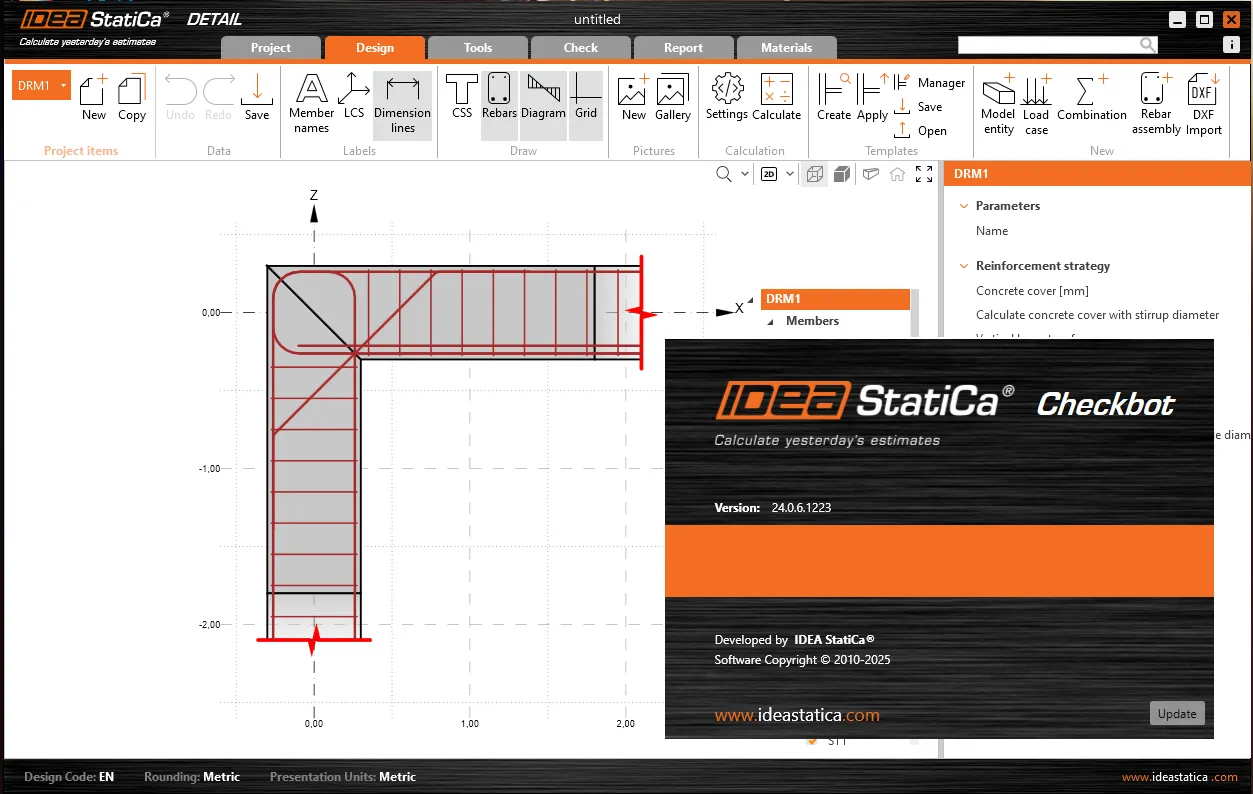Show the CSS cross-section drawing

[462, 98]
